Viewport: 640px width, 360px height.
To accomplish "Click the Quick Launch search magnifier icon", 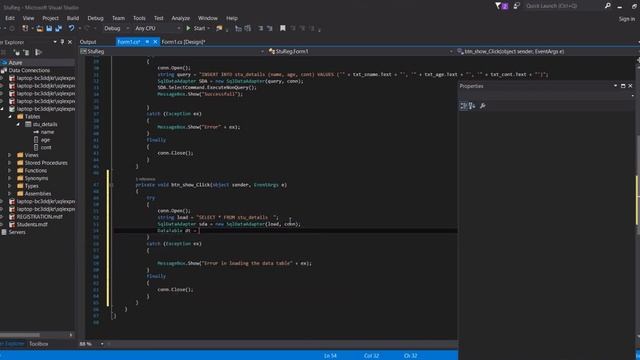I will (x=607, y=6).
